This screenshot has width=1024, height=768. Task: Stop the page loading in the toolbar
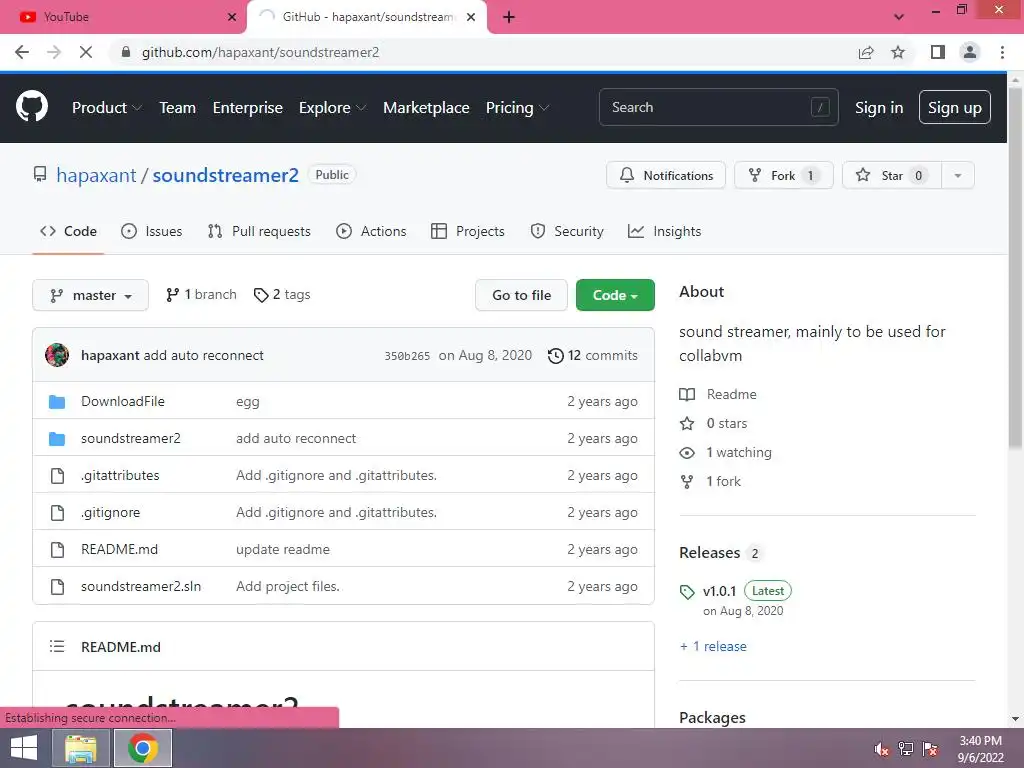coord(86,52)
